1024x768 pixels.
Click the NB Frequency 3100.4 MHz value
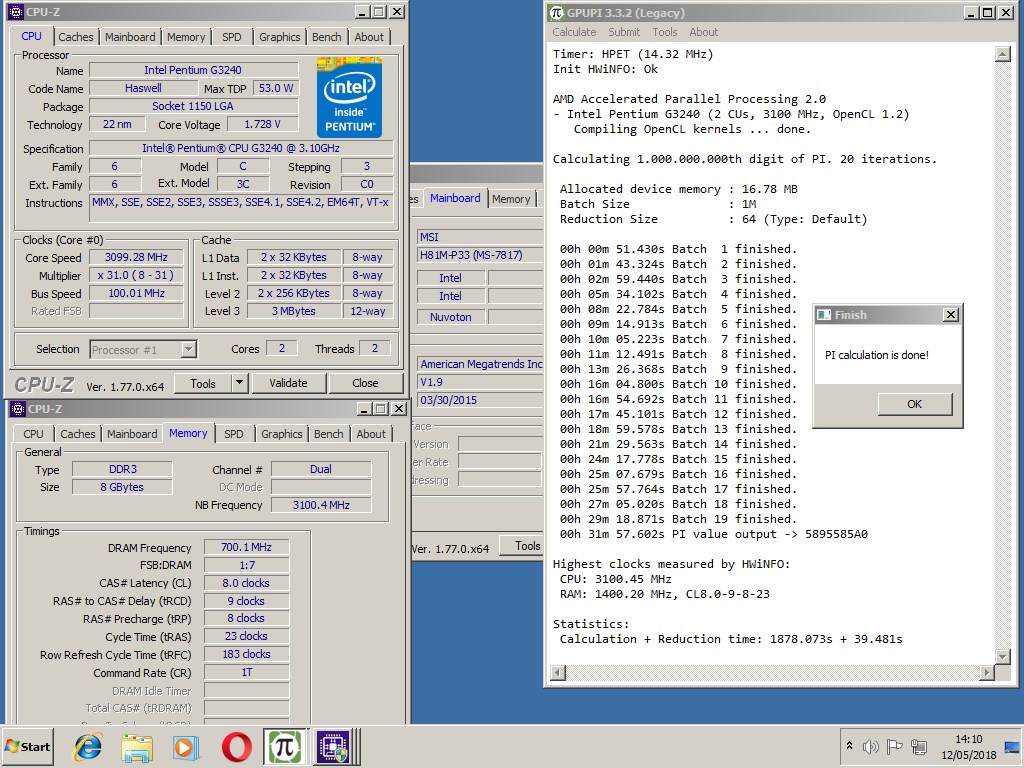point(321,505)
